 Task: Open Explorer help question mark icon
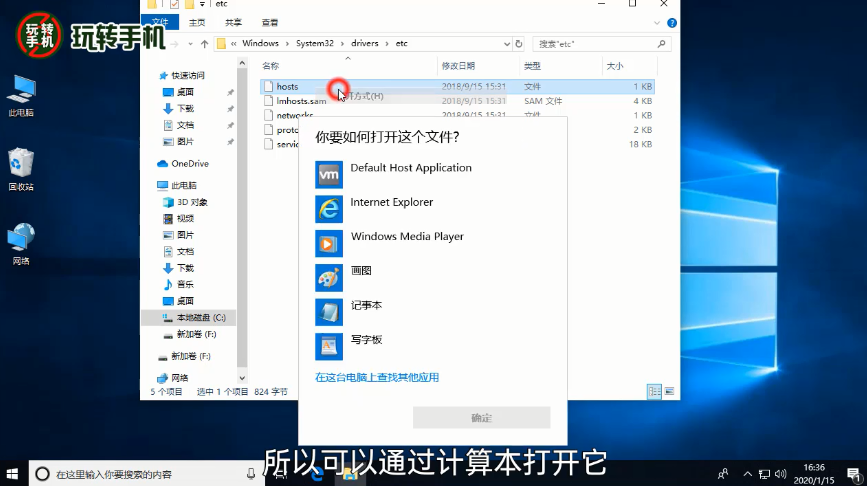(x=672, y=23)
